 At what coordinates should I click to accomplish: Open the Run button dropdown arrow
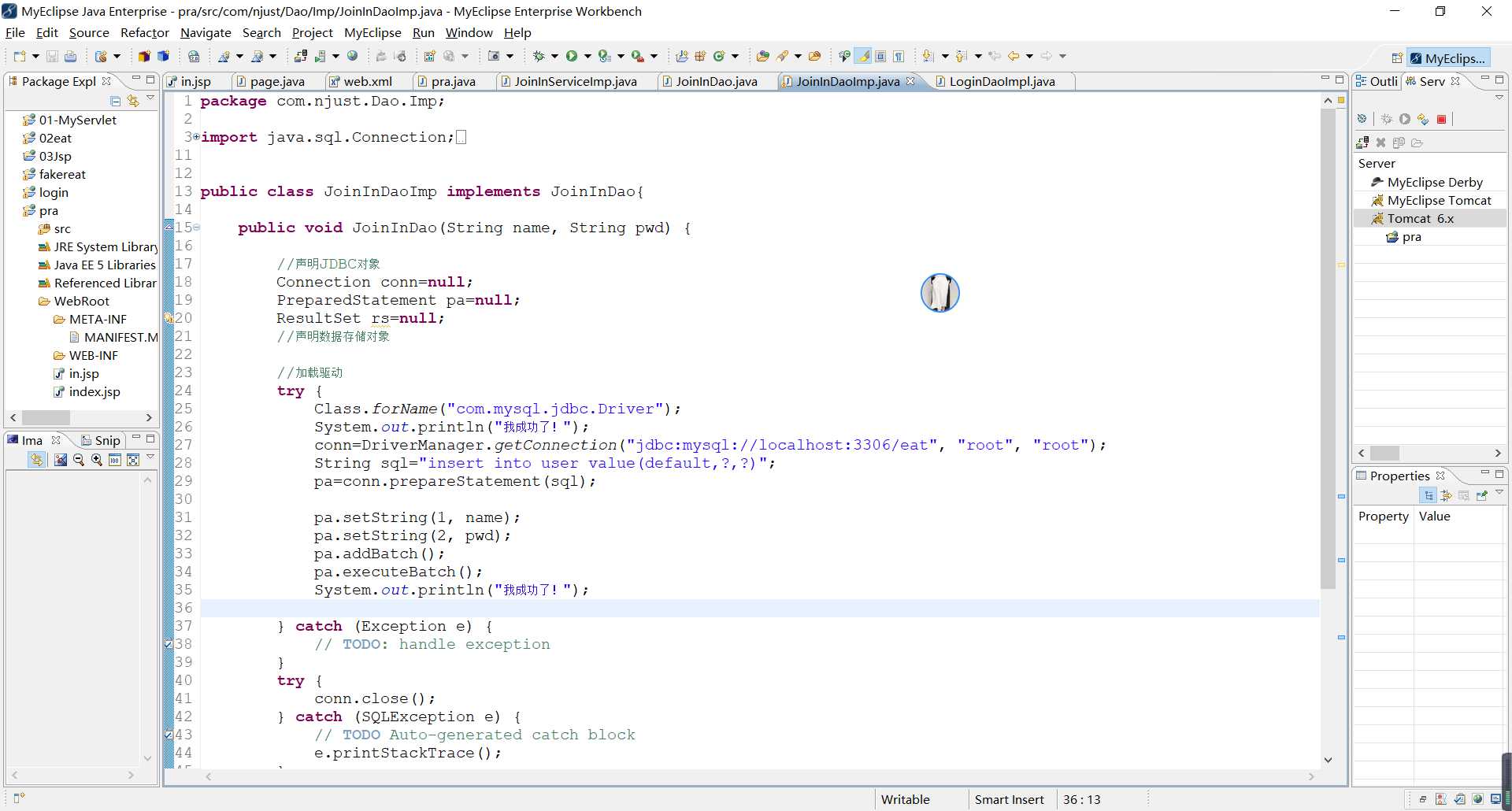click(587, 56)
